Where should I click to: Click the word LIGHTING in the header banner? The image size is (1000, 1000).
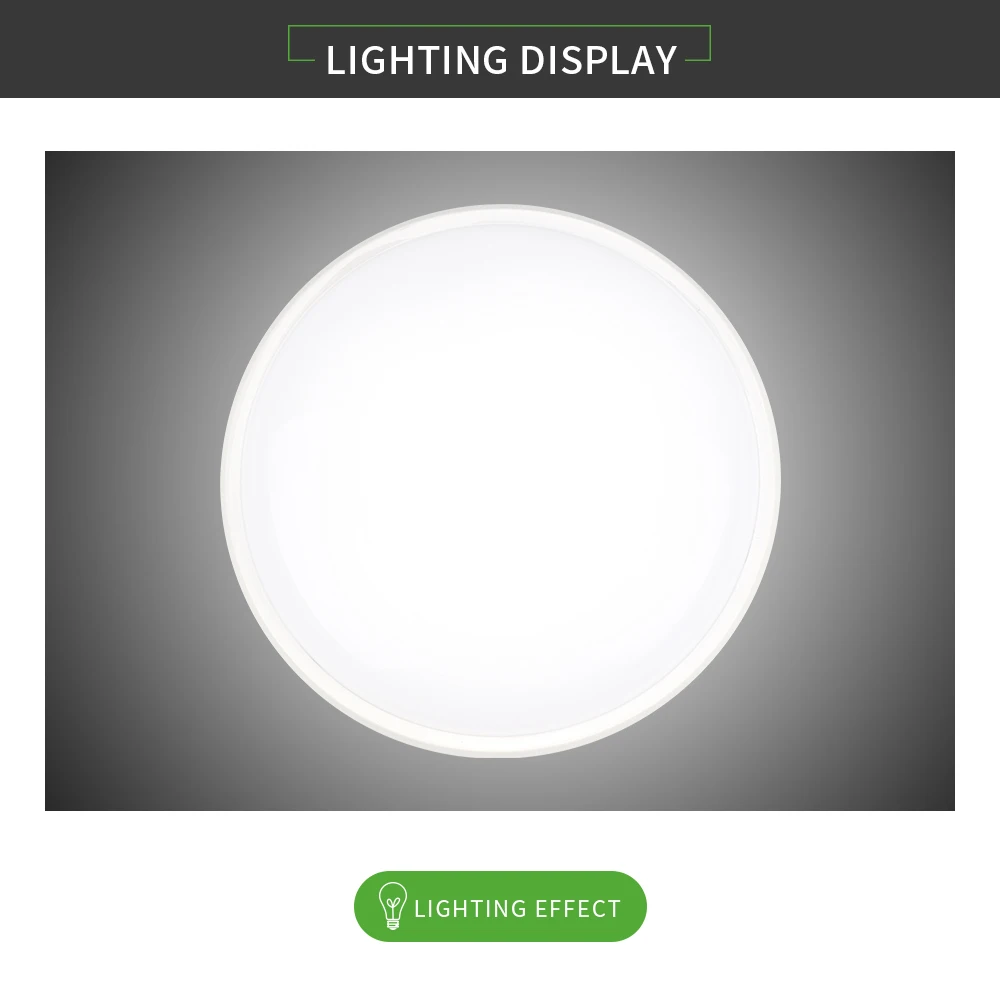pyautogui.click(x=417, y=60)
